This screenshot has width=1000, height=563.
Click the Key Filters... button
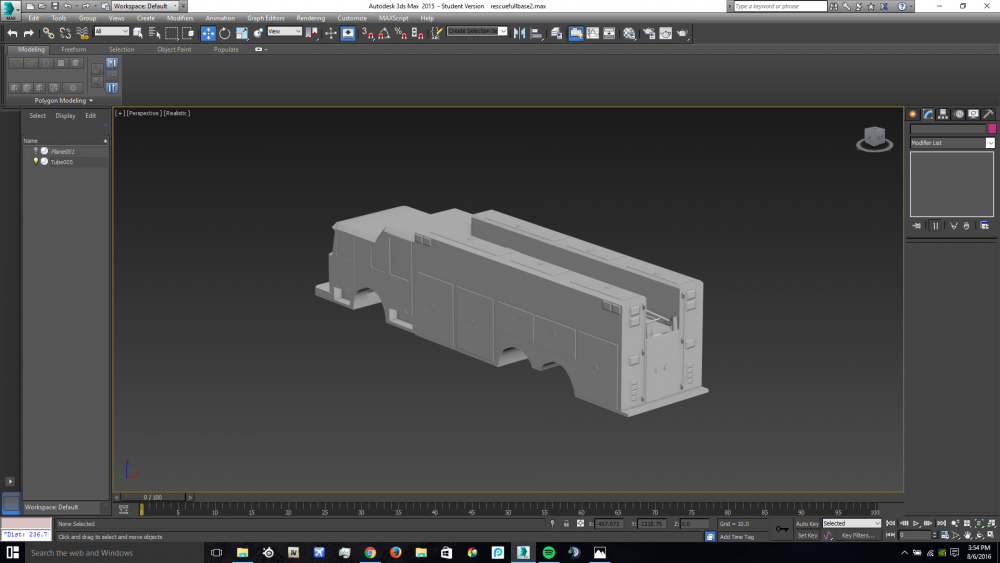pyautogui.click(x=857, y=536)
